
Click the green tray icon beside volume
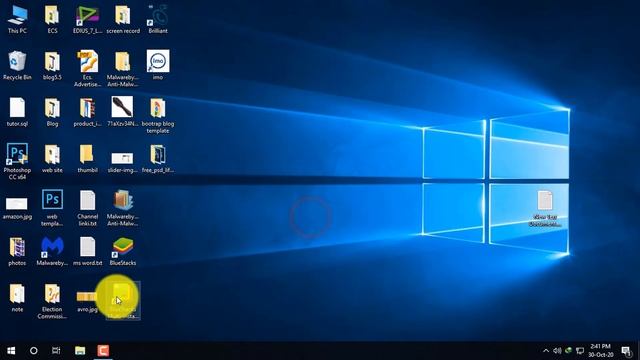(568, 351)
